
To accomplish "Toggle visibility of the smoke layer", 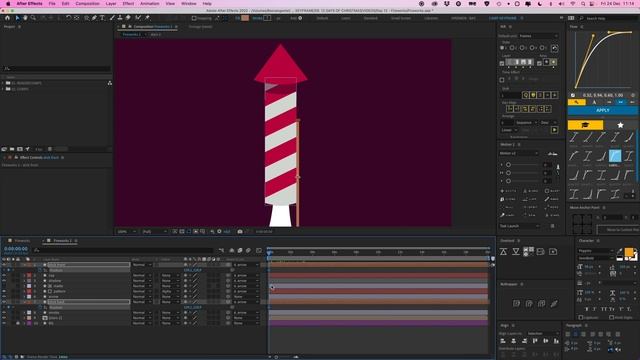I will (x=4, y=313).
